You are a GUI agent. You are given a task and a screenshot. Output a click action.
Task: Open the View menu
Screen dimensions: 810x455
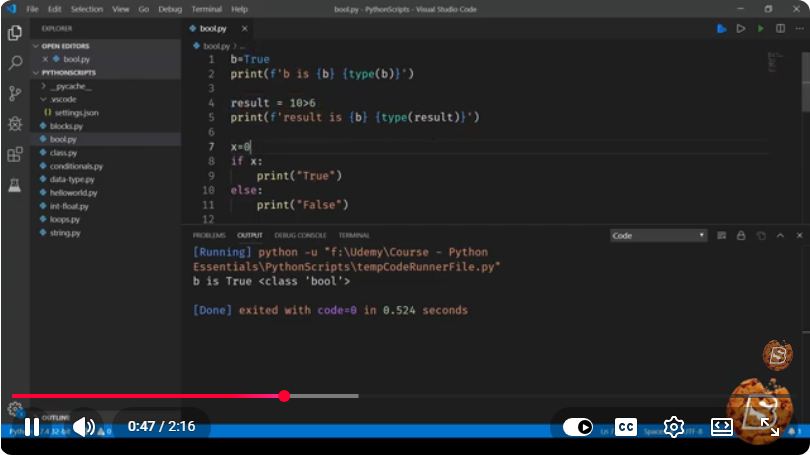tap(121, 9)
